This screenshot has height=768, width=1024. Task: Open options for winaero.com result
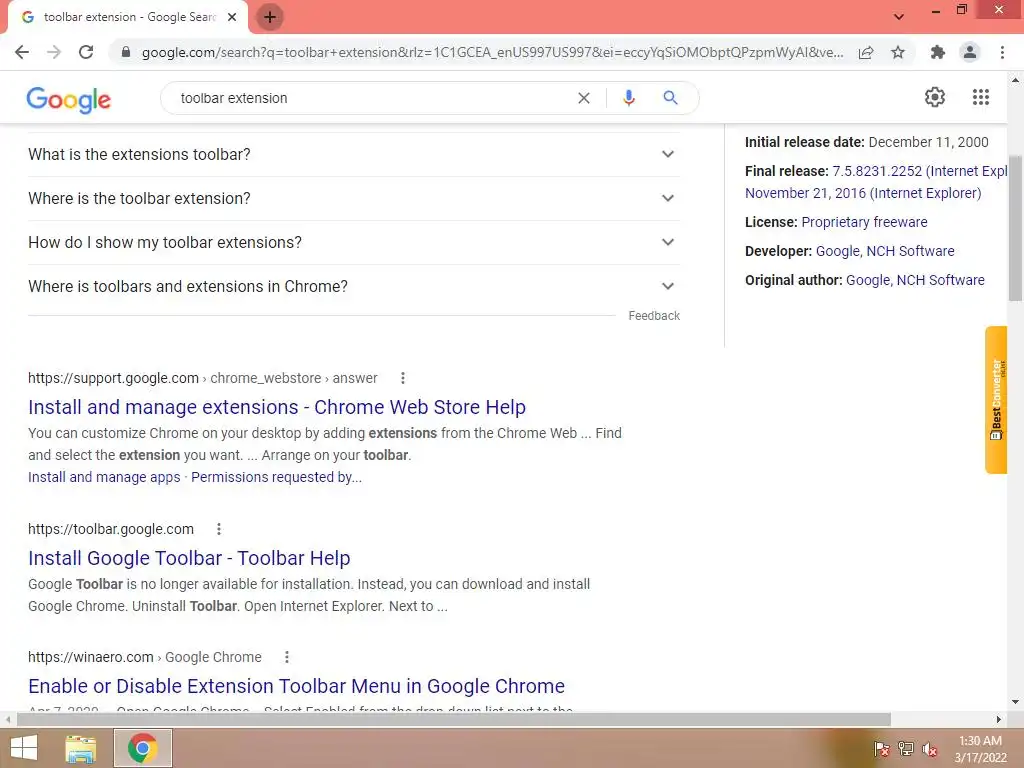(287, 657)
